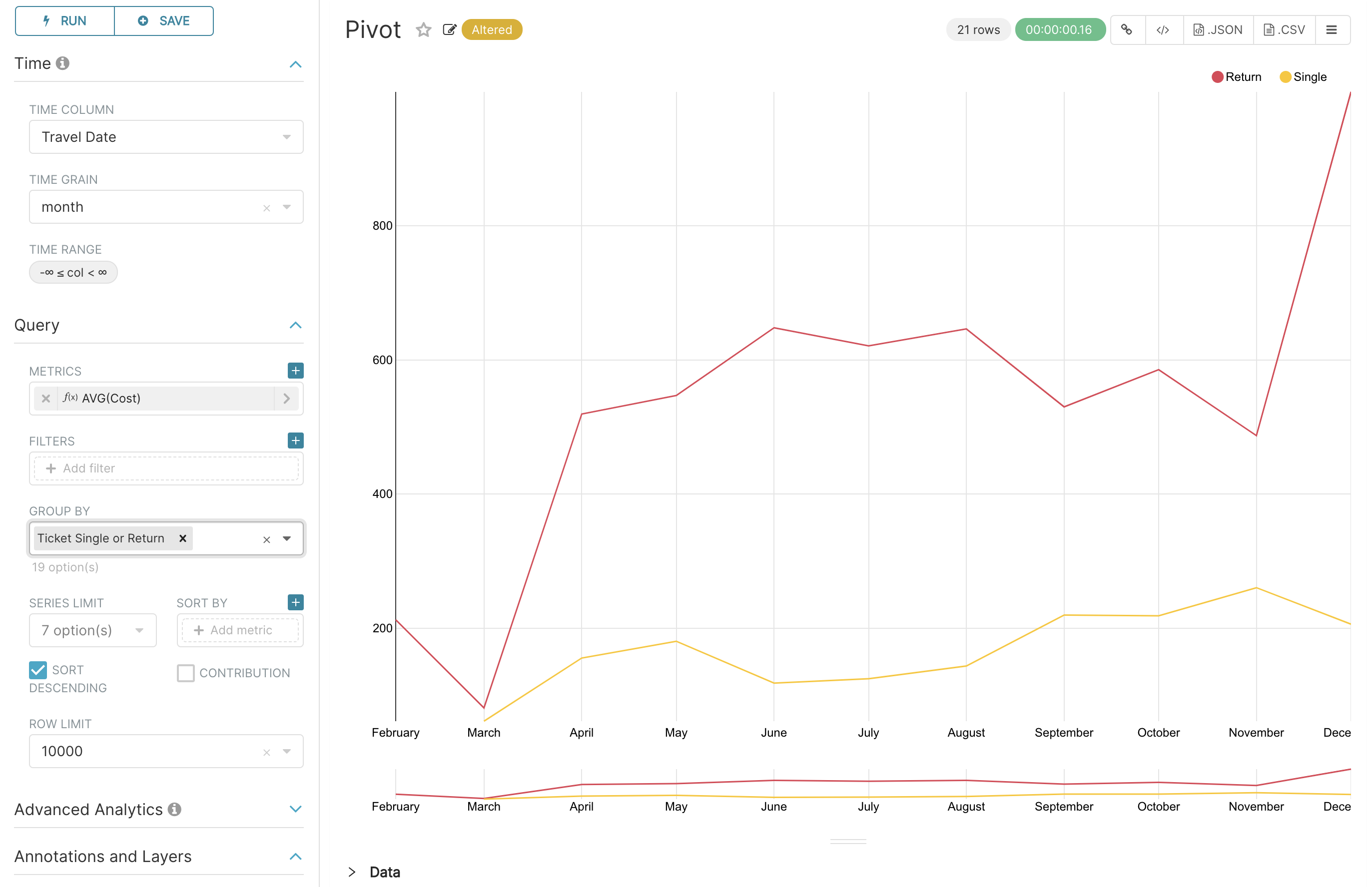1372x887 pixels.
Task: Click the edit chart properties pencil icon
Action: [x=449, y=29]
